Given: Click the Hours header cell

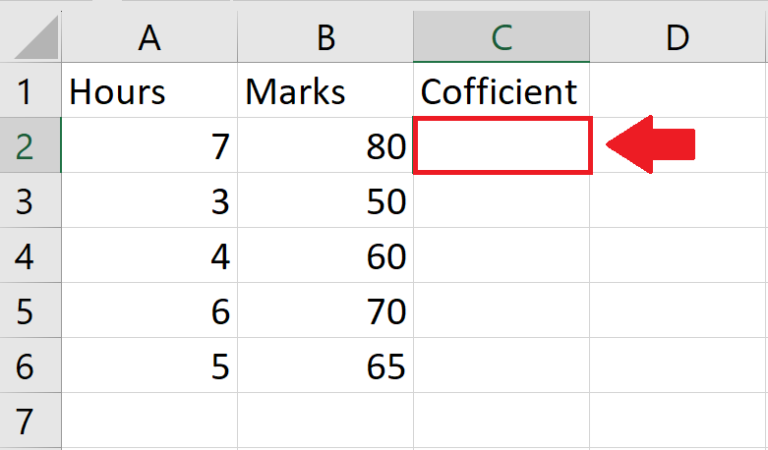Looking at the screenshot, I should click(x=150, y=92).
